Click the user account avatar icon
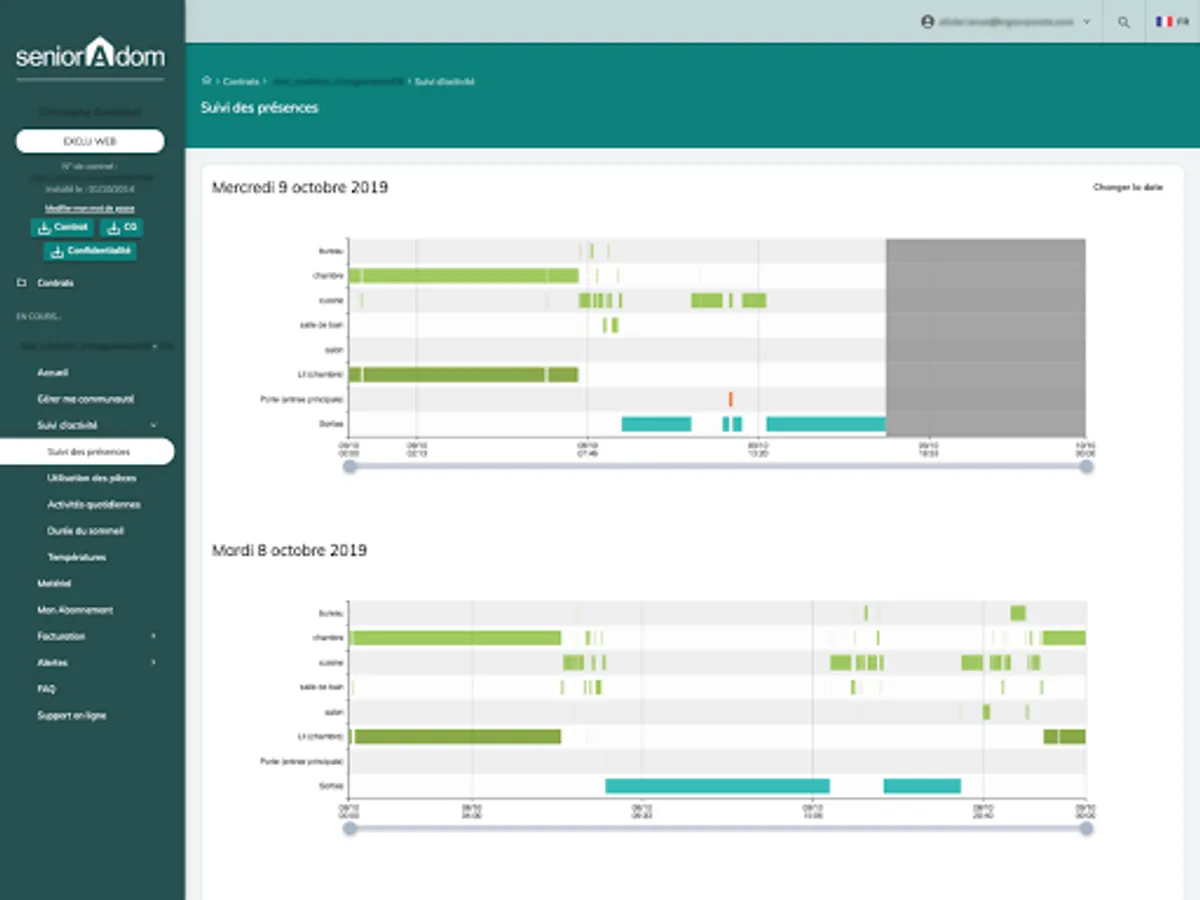The image size is (1200, 900). (x=927, y=21)
